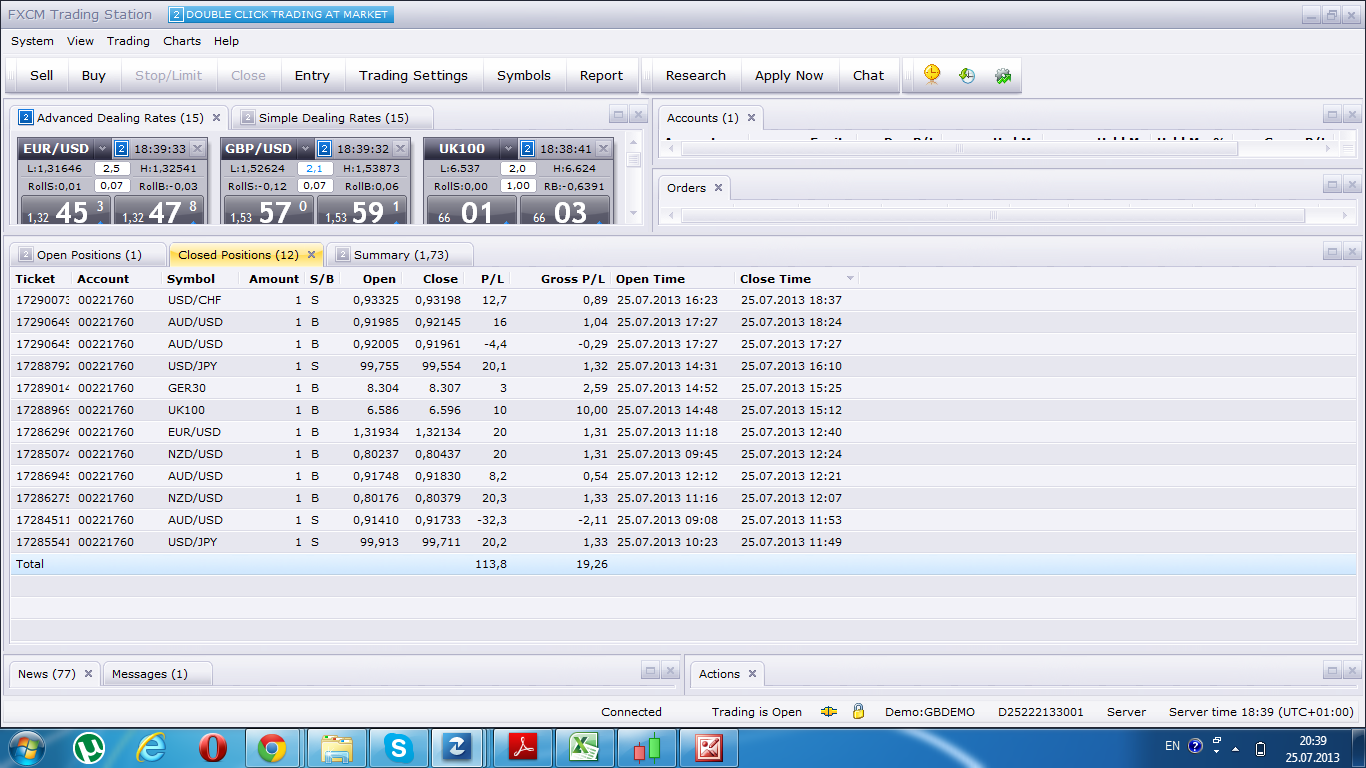Viewport: 1366px width, 768px height.
Task: Expand the EUR/USD symbol dropdown arrow
Action: coord(102,149)
